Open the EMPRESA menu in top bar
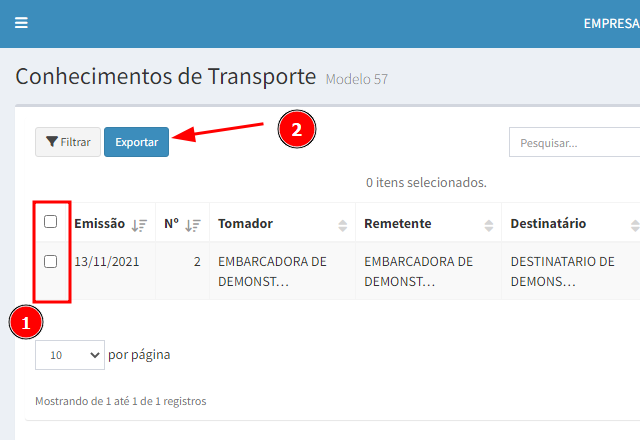Screen dimensions: 640x440 (610, 23)
